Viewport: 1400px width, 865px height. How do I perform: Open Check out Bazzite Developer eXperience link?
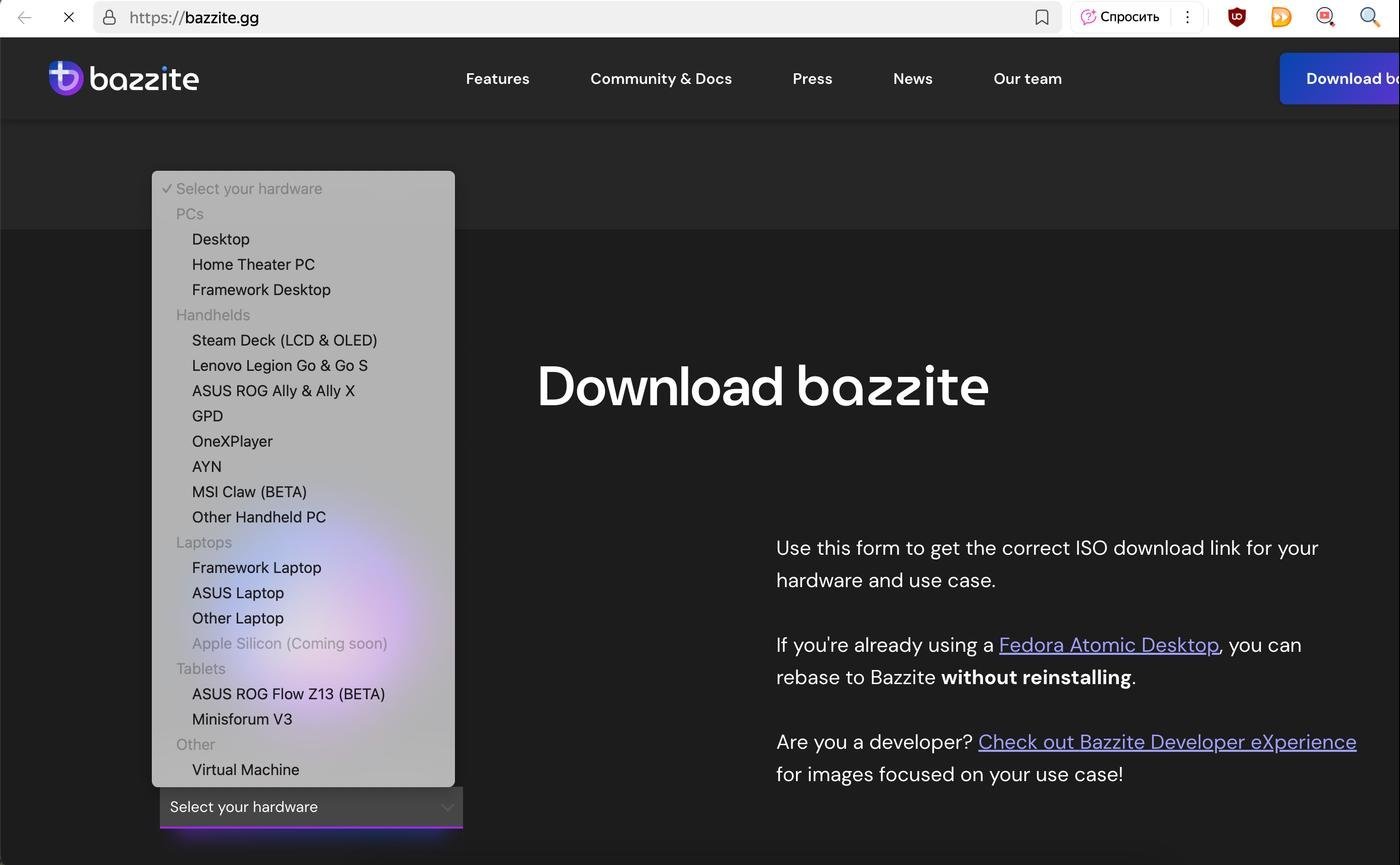point(1167,742)
